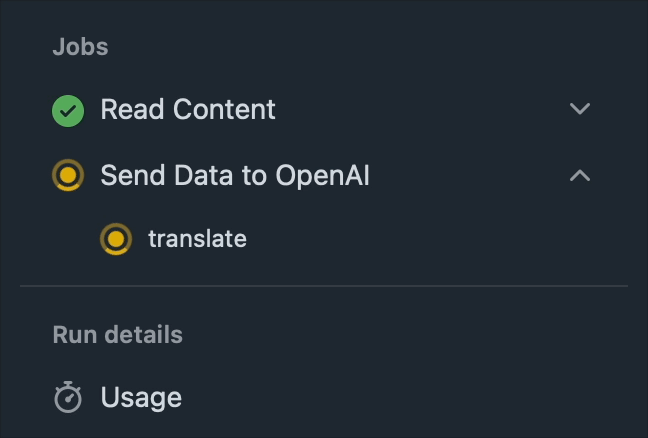
Task: Check the running status of the translate sub-job
Action: tap(116, 239)
